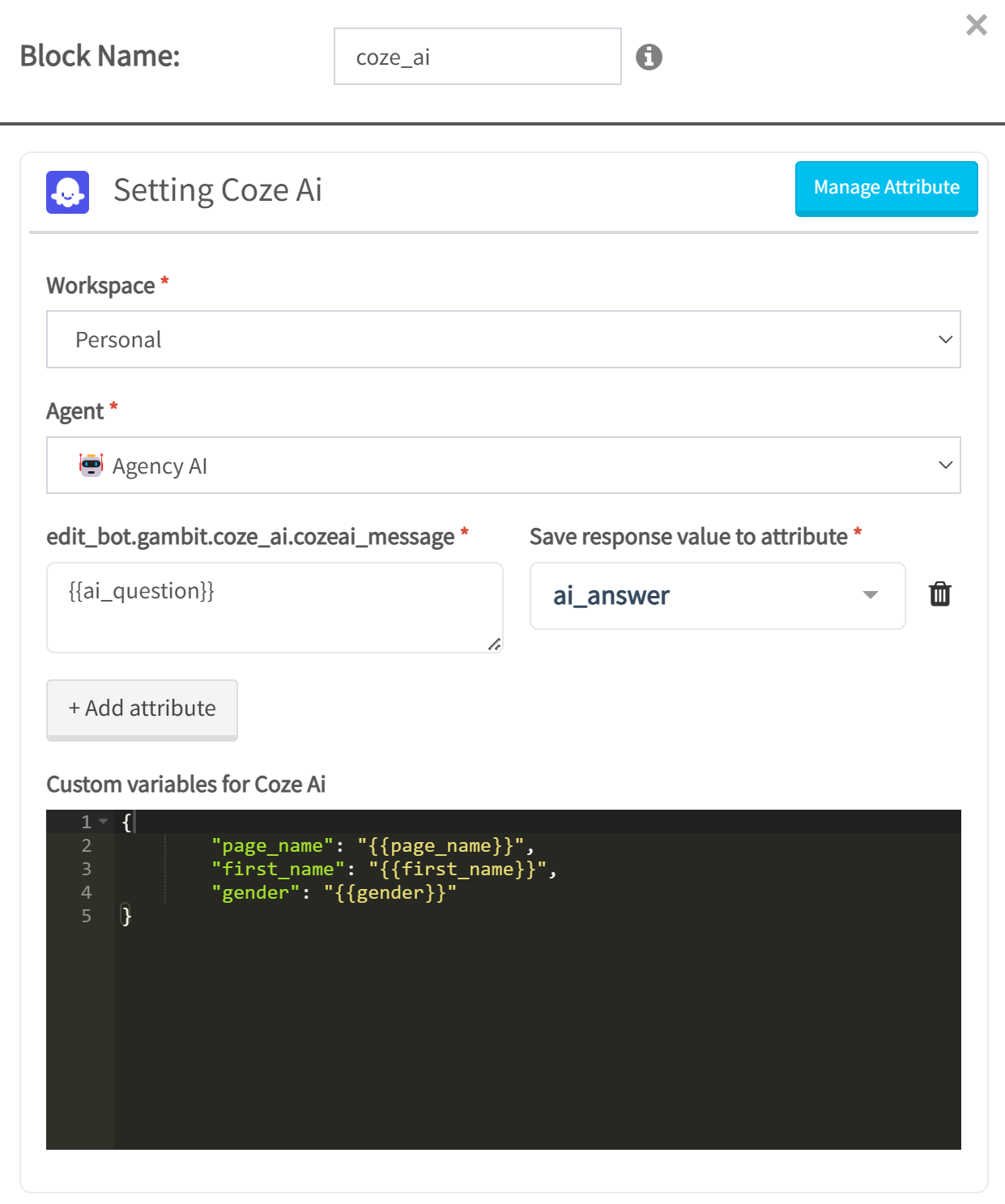Click the textarea resize handle

point(494,645)
